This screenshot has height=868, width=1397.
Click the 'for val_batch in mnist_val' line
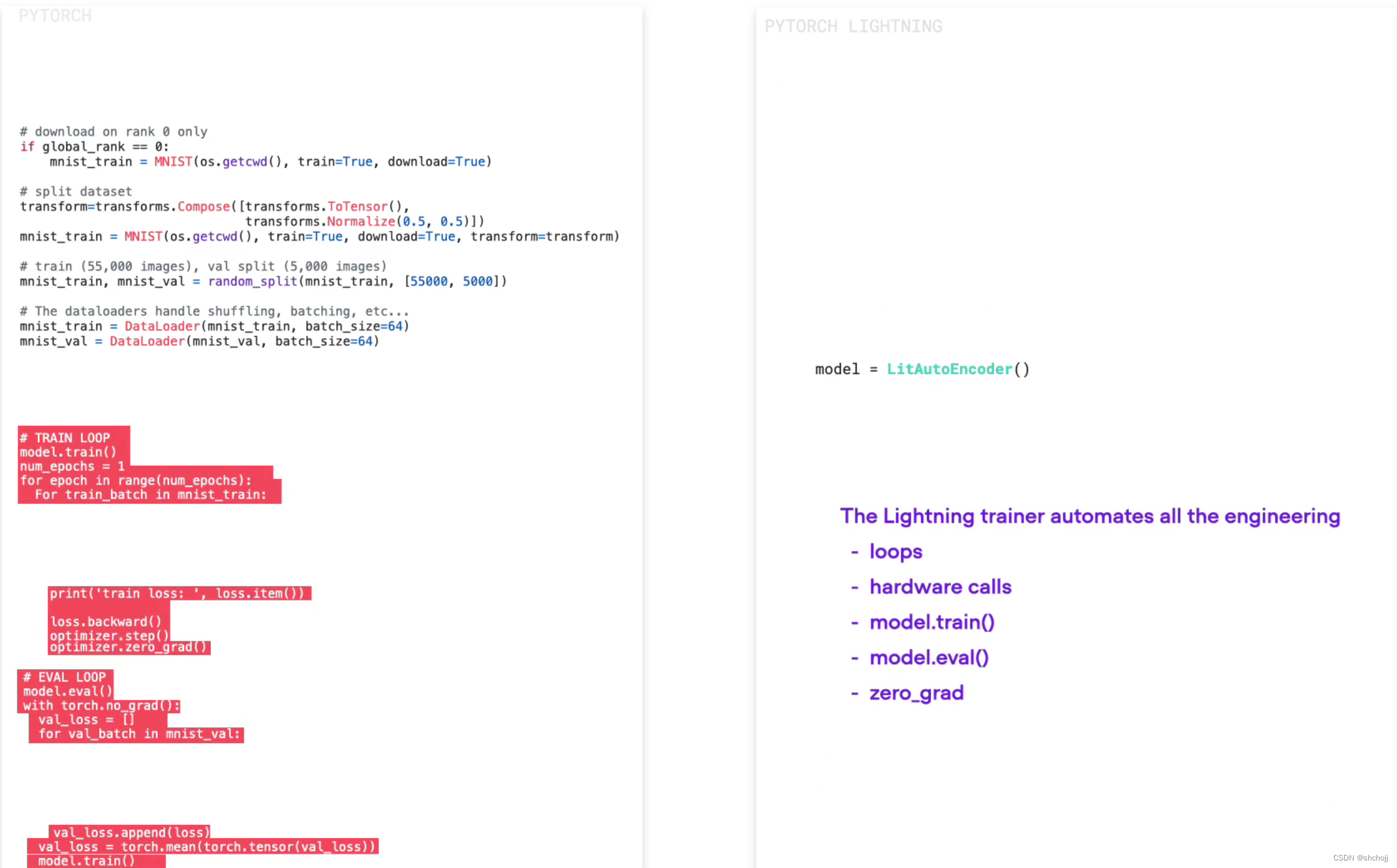(138, 734)
